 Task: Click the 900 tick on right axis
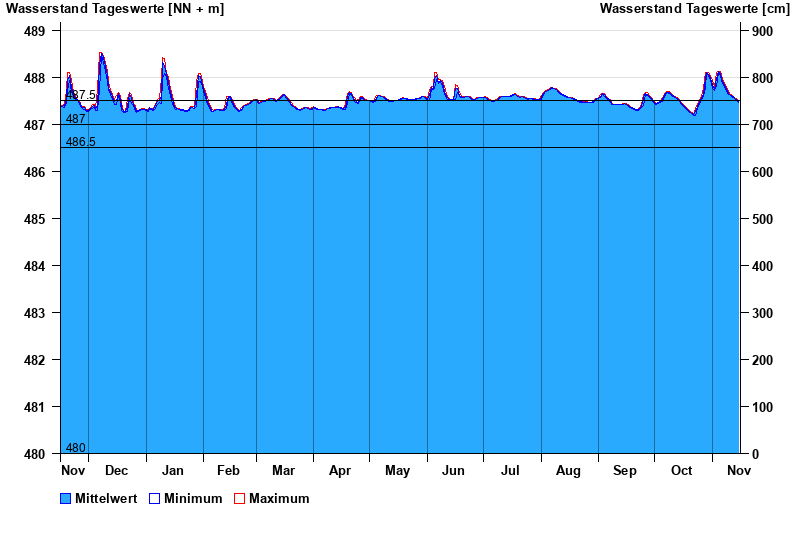click(763, 31)
